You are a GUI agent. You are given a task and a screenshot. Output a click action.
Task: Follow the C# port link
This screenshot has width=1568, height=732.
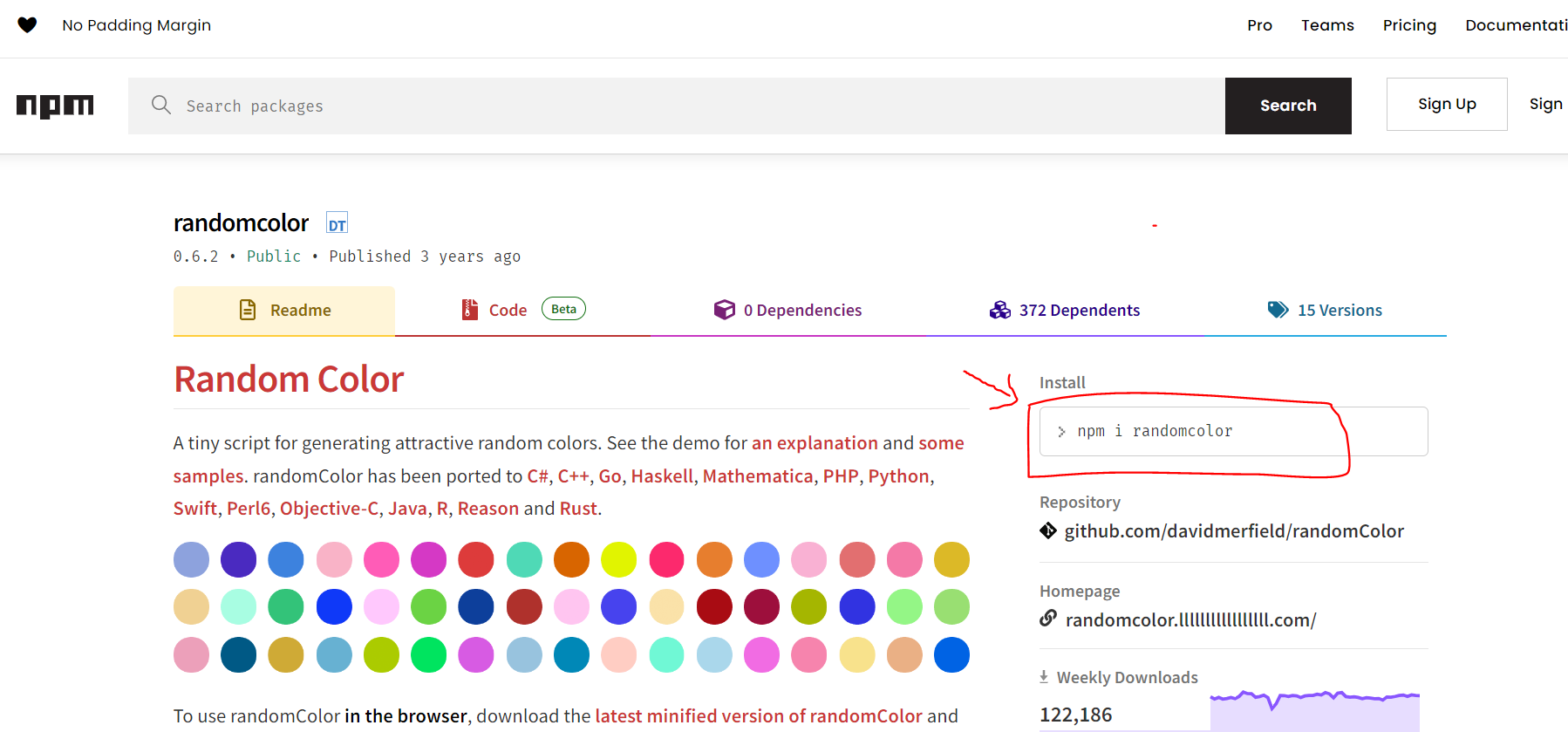537,475
